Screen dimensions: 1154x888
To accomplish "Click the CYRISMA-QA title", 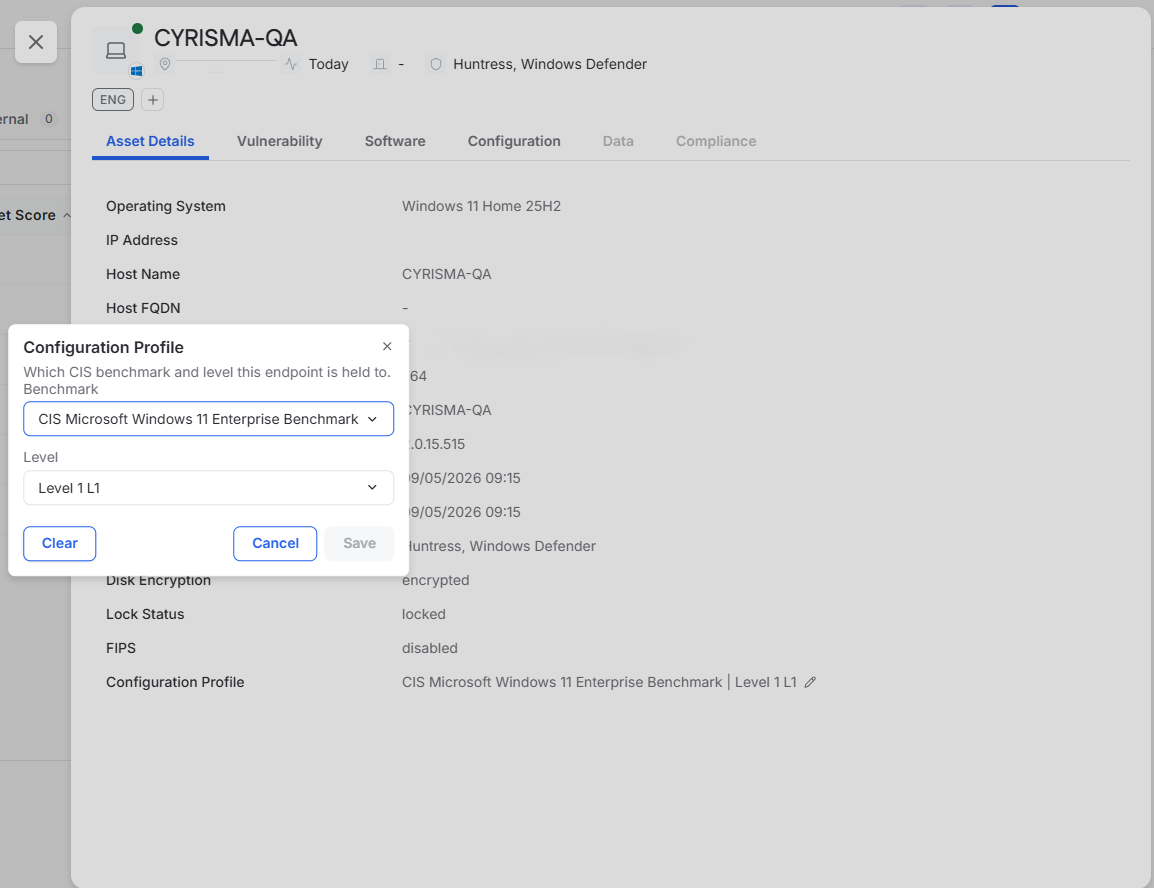I will pos(225,38).
